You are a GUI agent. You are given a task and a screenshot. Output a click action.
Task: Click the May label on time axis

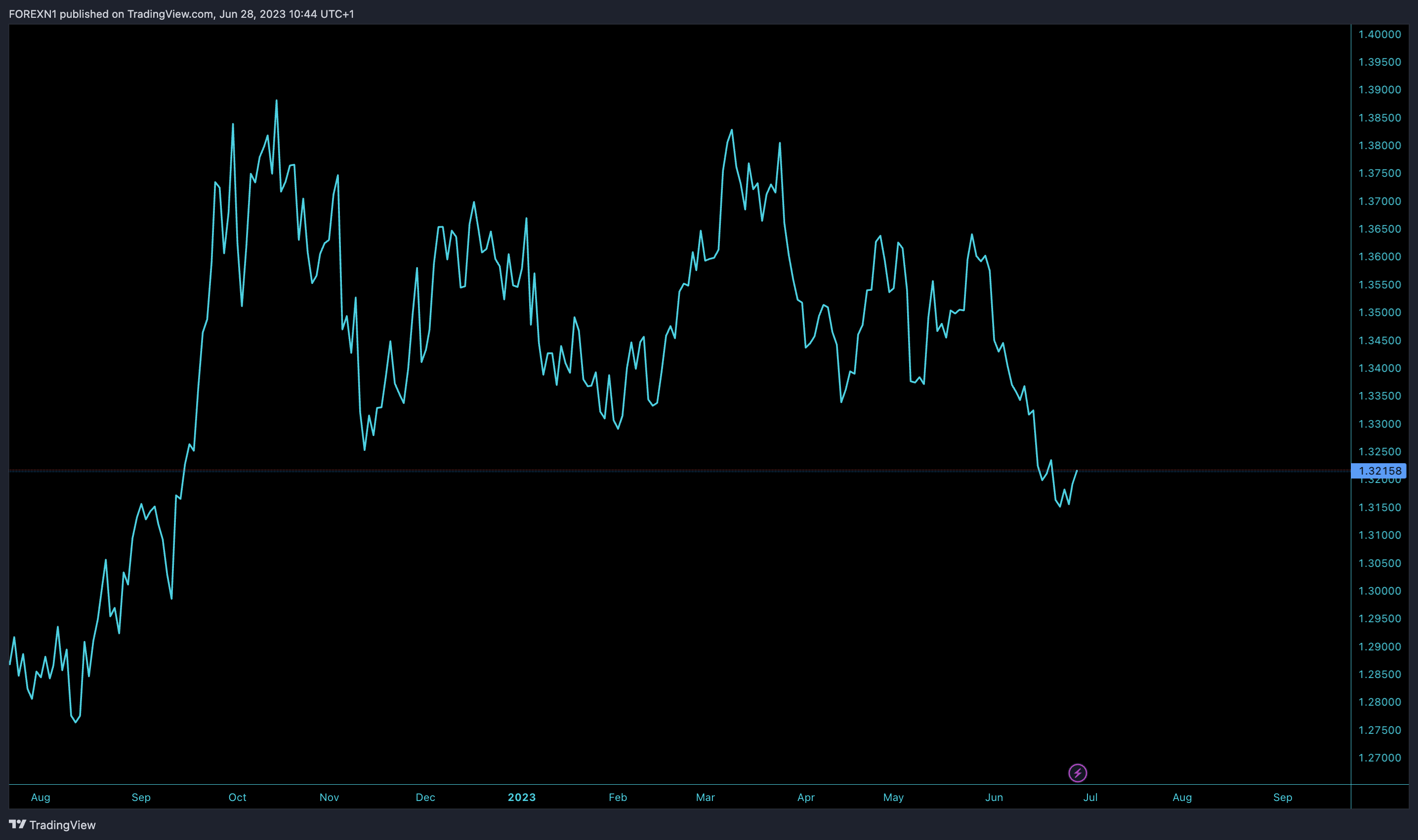[893, 797]
